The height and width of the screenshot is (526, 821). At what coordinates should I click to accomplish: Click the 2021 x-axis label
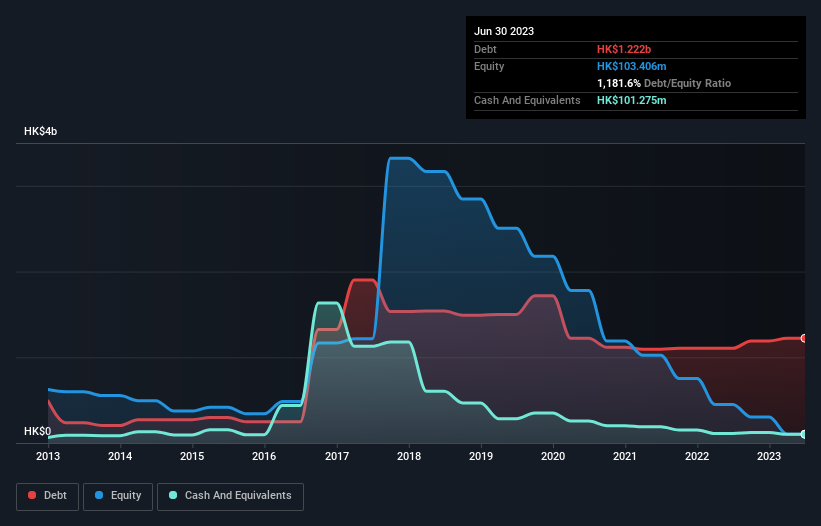coord(625,456)
